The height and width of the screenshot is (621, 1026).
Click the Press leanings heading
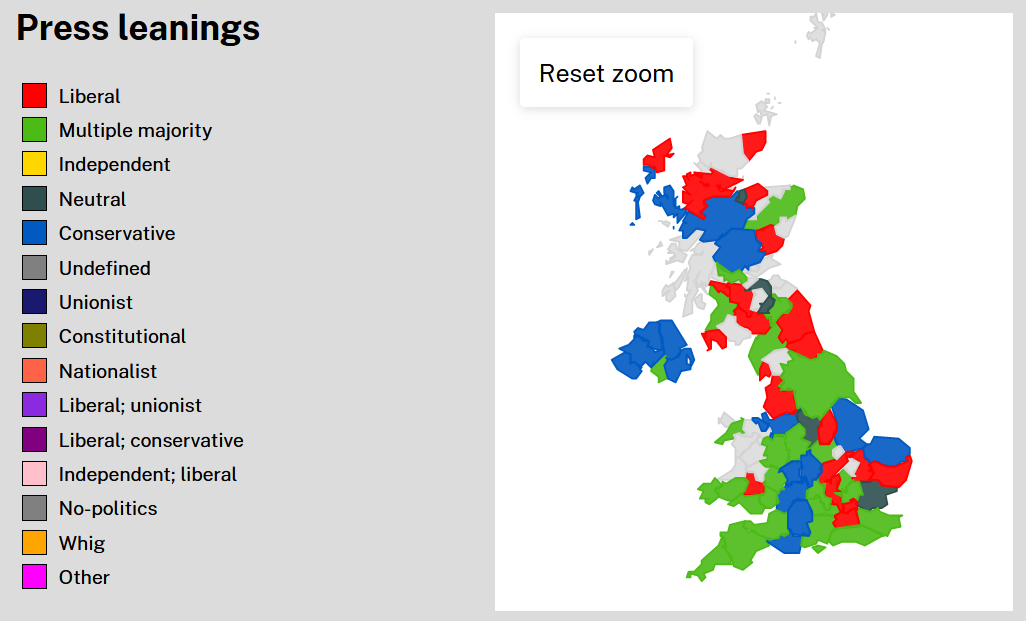[138, 28]
